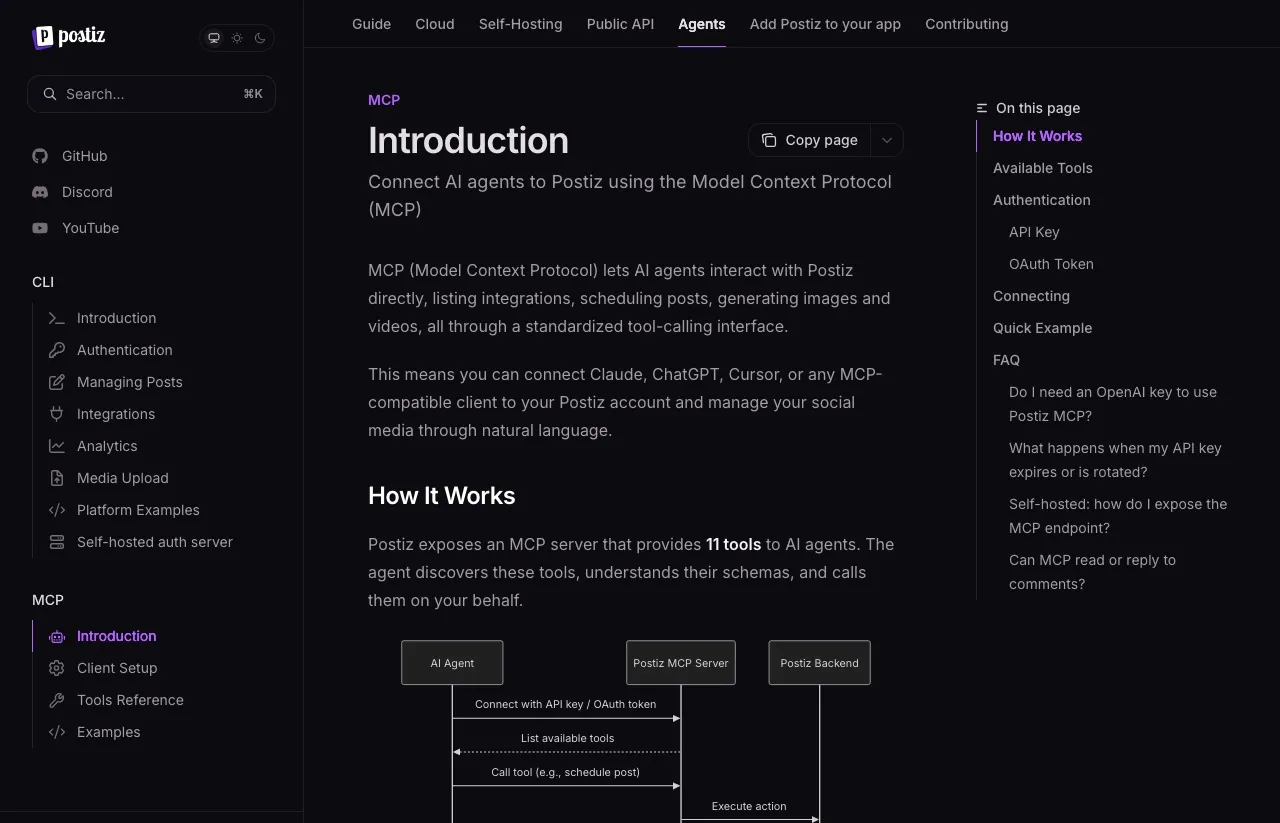Jump to How It Works section
The image size is (1280, 823).
click(x=1037, y=136)
